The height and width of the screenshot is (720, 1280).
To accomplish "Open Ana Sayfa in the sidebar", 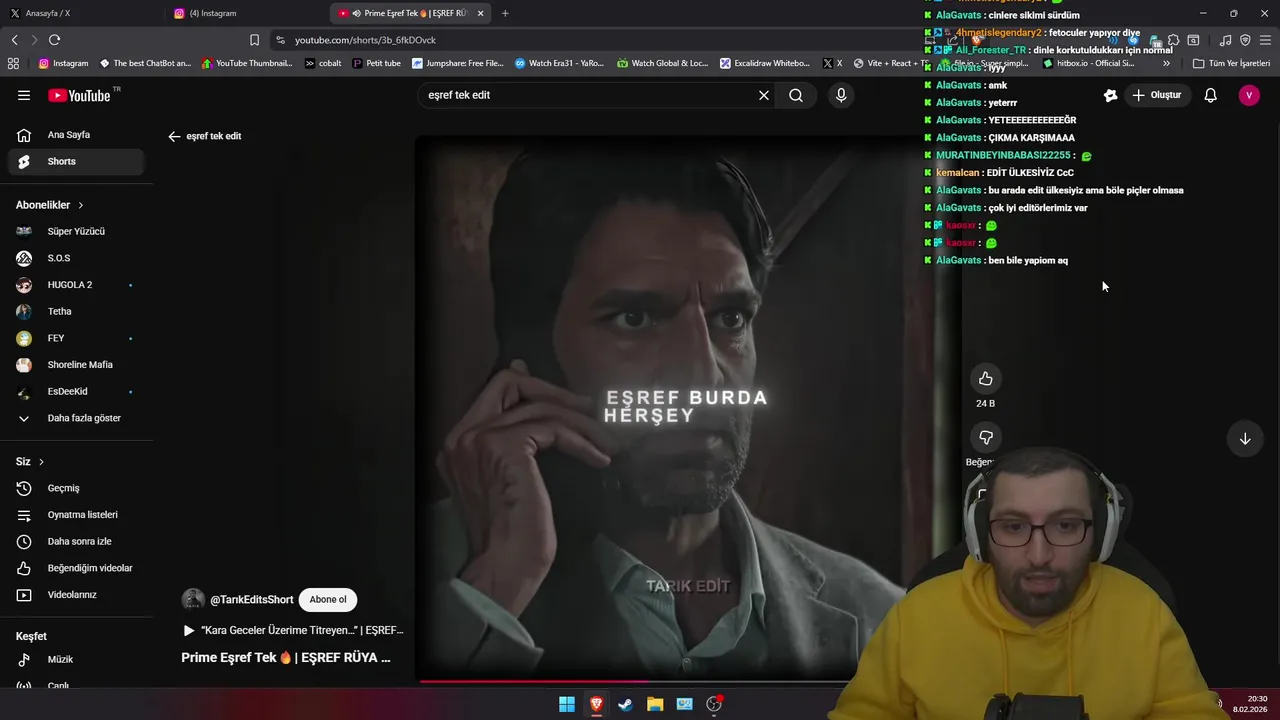I will click(x=75, y=135).
